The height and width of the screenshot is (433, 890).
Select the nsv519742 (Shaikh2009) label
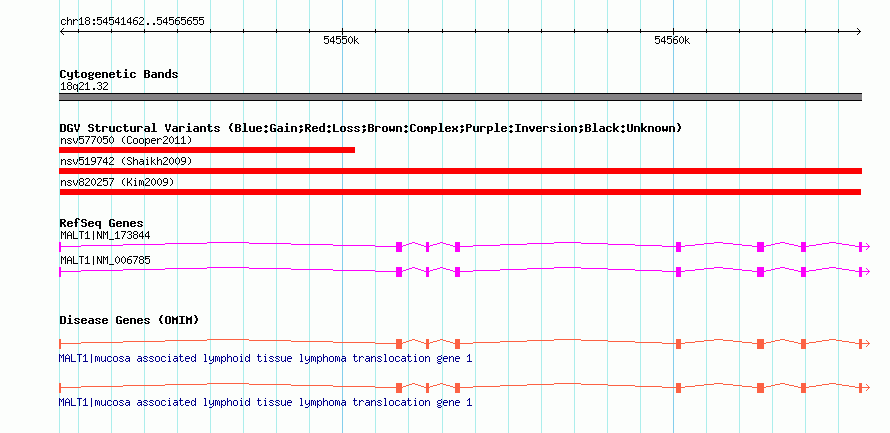(x=126, y=161)
